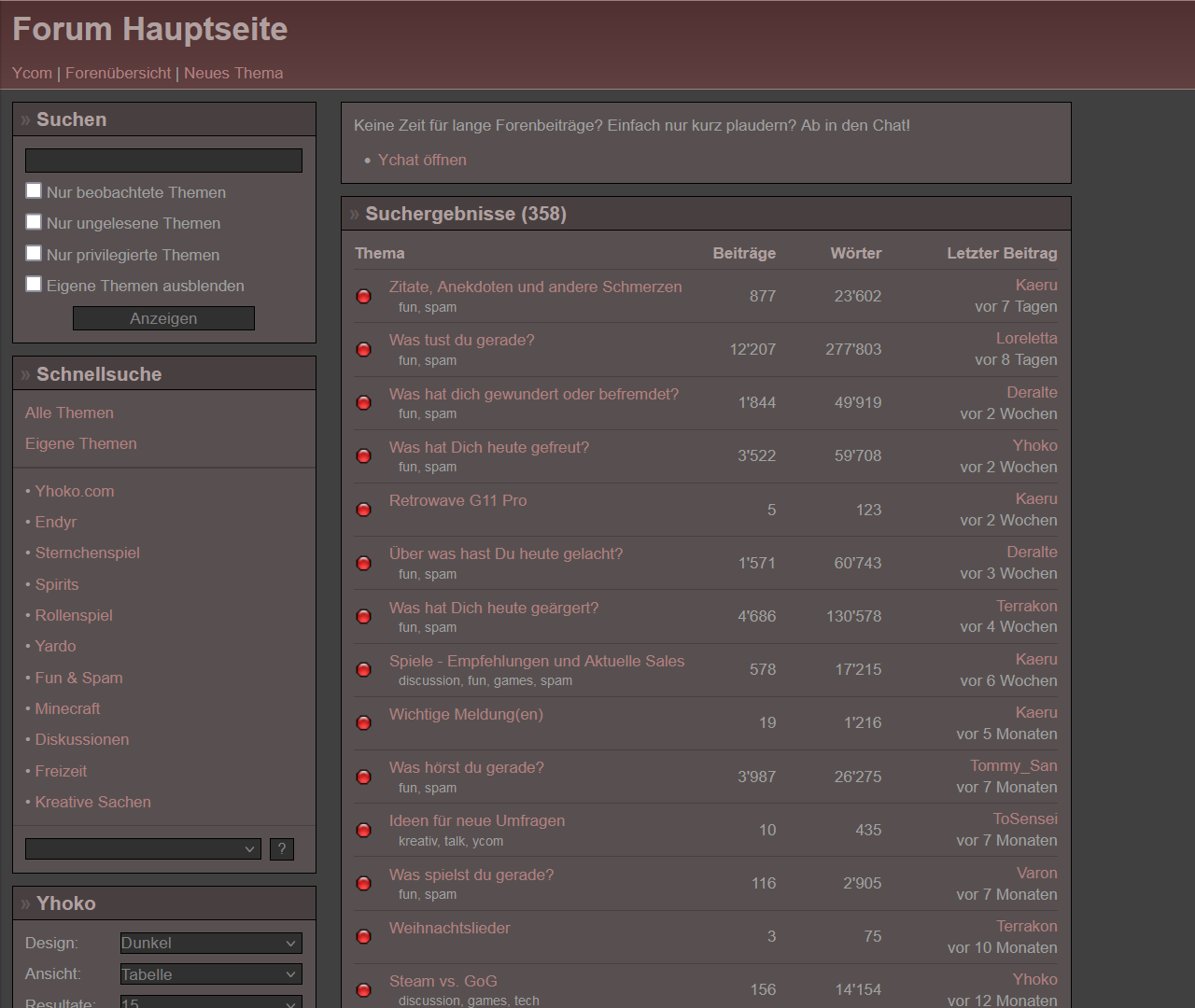Open Forenübersicht in the top navigation
Image resolution: width=1195 pixels, height=1008 pixels.
coord(118,73)
